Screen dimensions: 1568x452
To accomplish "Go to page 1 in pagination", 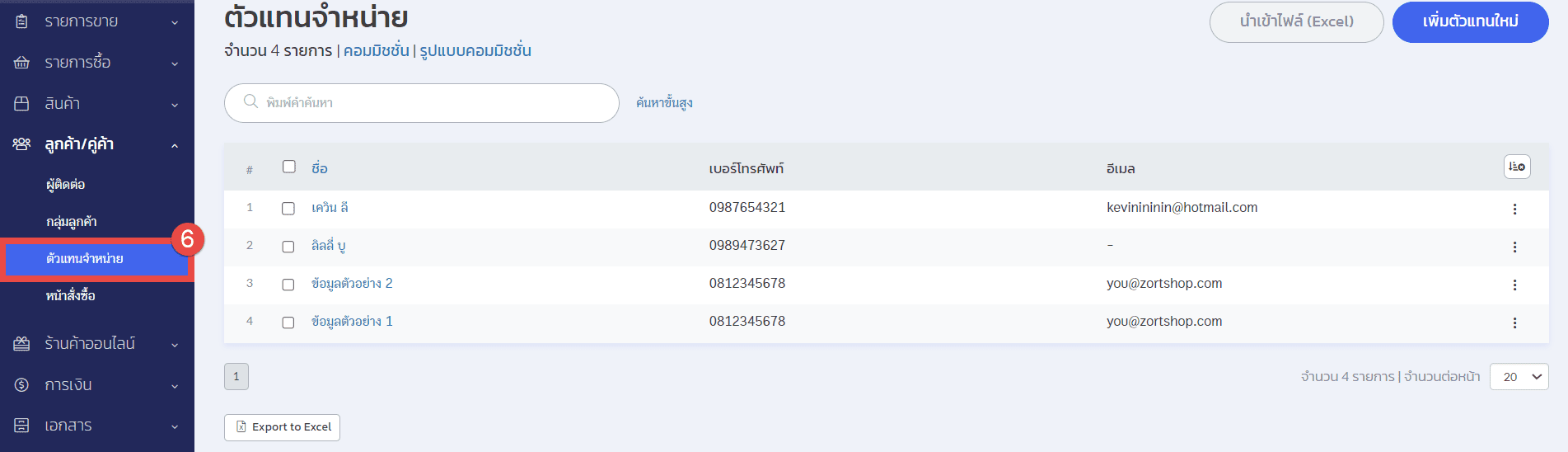I will (x=236, y=377).
